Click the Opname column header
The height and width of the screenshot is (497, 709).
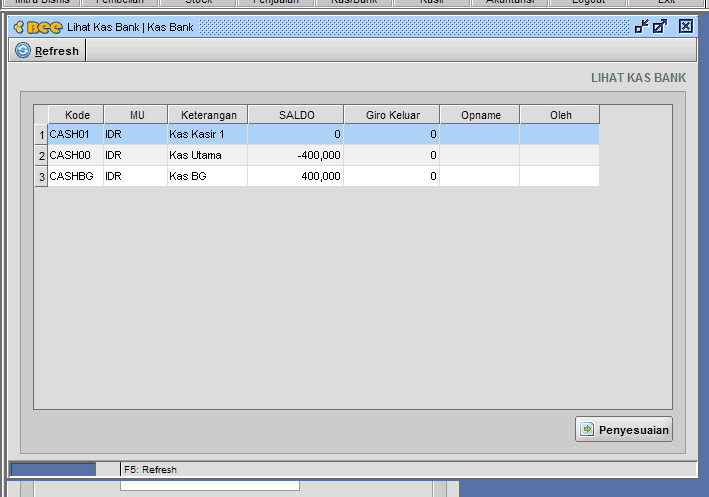point(480,115)
